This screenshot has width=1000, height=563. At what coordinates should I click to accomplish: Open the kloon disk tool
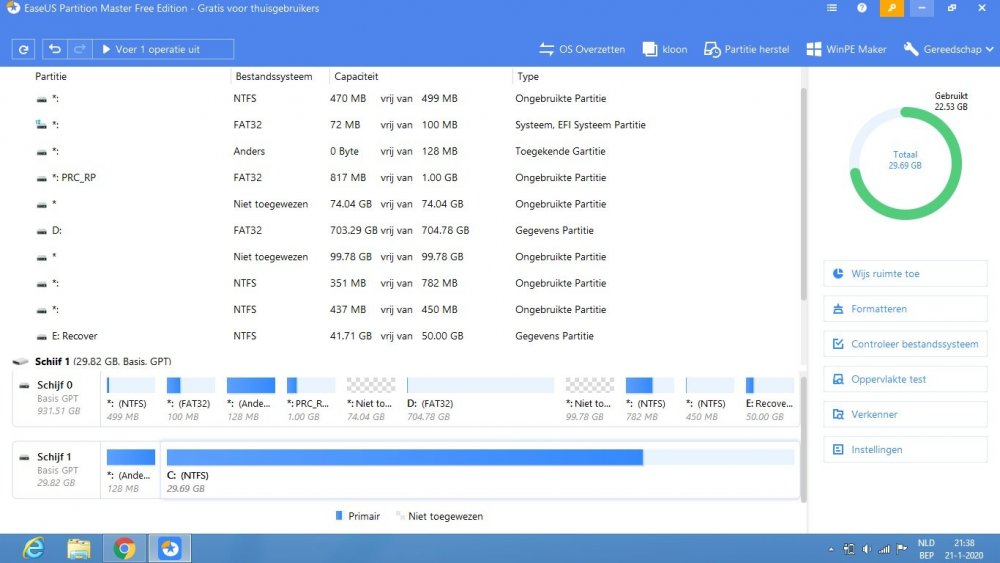665,49
